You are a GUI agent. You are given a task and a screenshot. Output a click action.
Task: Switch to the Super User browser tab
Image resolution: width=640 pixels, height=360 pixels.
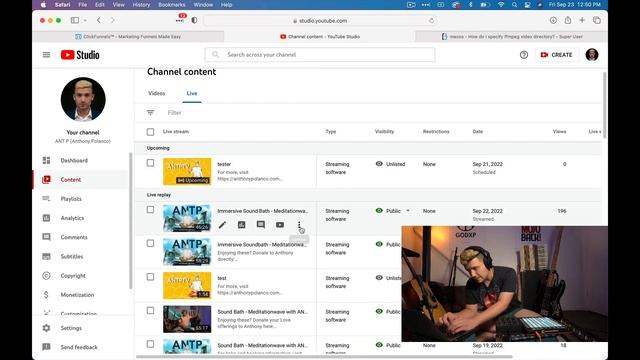(512, 37)
